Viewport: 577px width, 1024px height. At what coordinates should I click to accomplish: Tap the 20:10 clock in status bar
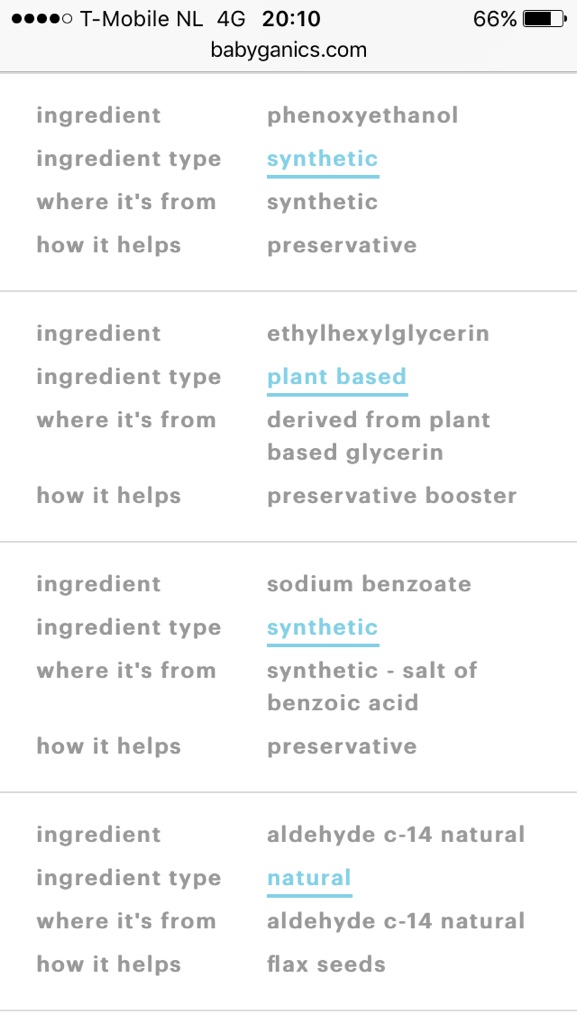(x=291, y=19)
